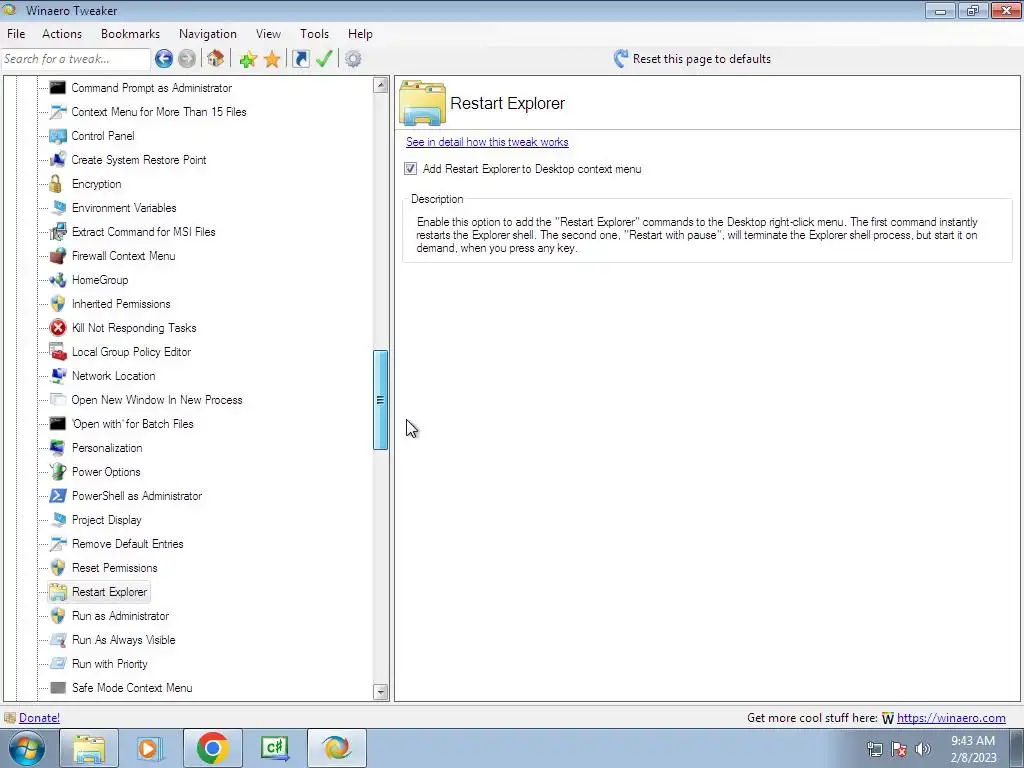Open the Tools menu
The width and height of the screenshot is (1024, 768).
click(314, 34)
